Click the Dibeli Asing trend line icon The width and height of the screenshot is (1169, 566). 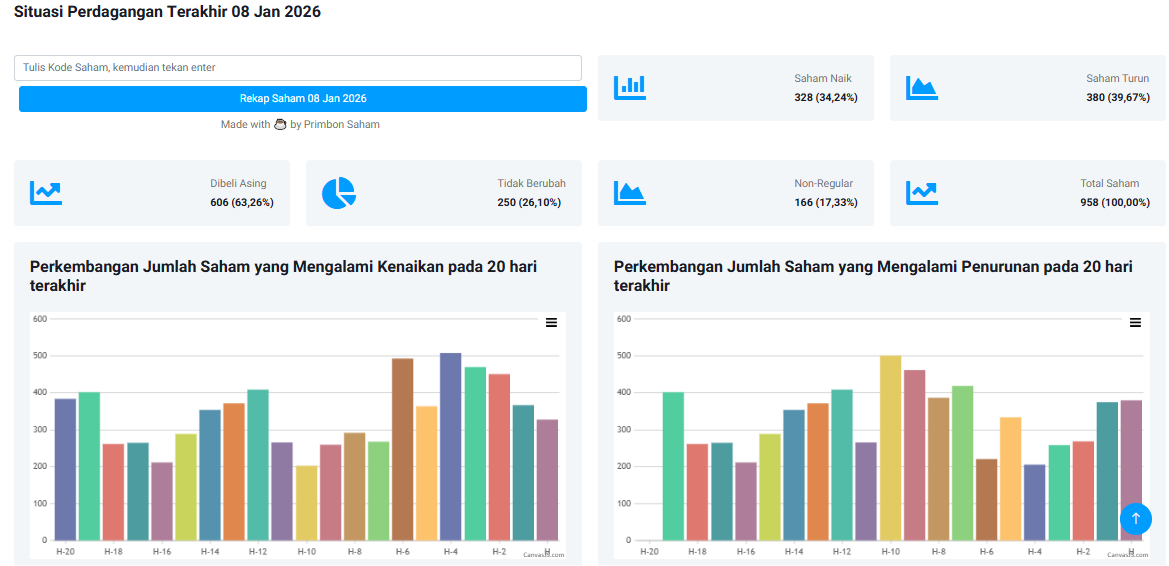click(x=46, y=193)
